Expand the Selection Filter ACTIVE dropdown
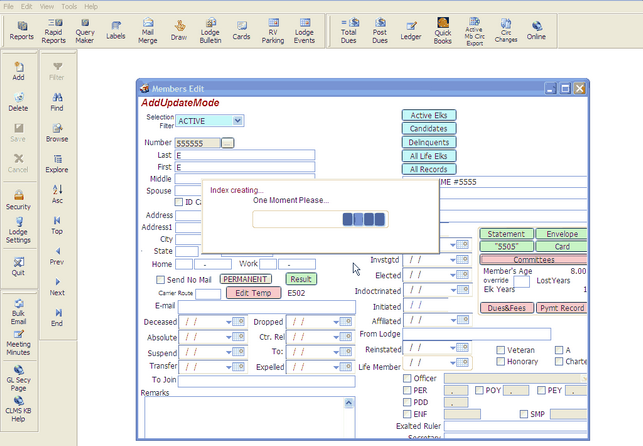The width and height of the screenshot is (643, 446). click(x=237, y=121)
